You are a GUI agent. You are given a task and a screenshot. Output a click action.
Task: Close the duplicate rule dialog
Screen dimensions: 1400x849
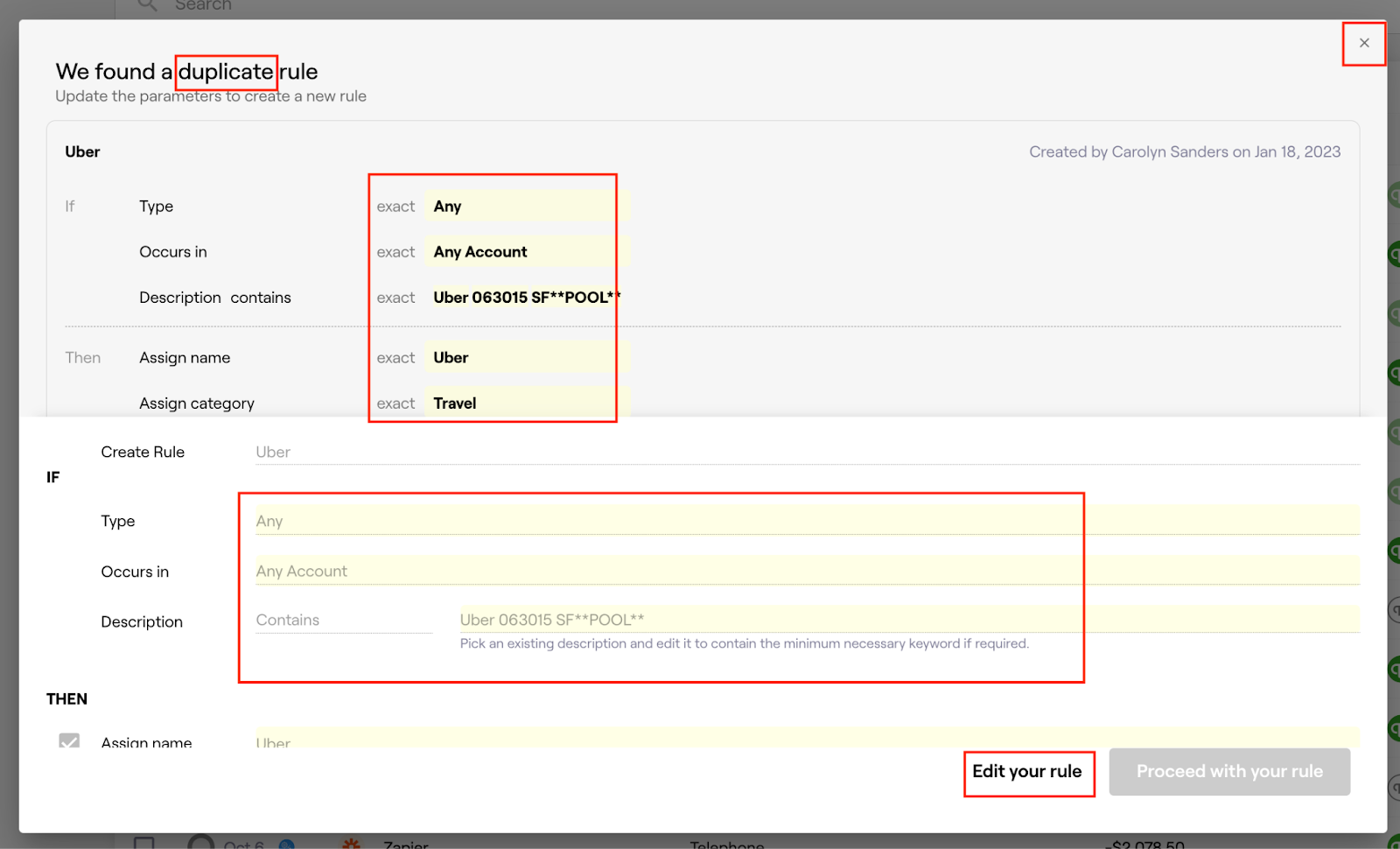tap(1364, 43)
